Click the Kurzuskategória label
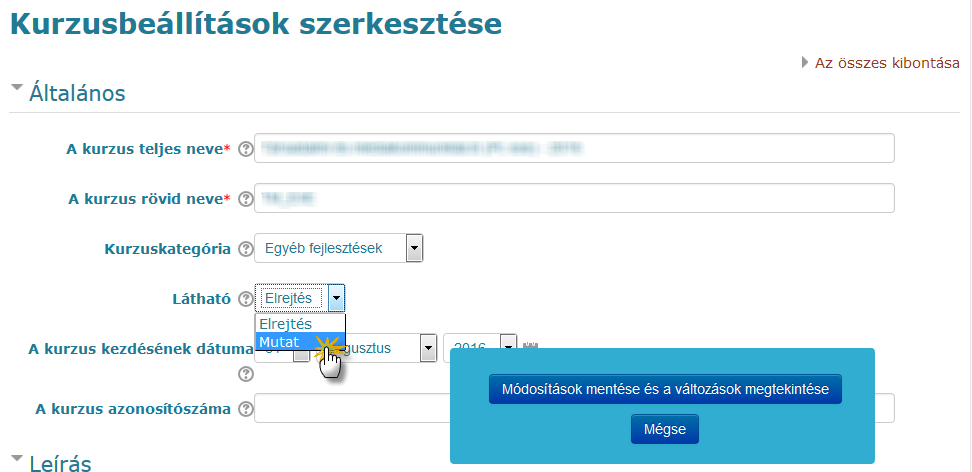This screenshot has width=972, height=472. coord(167,249)
